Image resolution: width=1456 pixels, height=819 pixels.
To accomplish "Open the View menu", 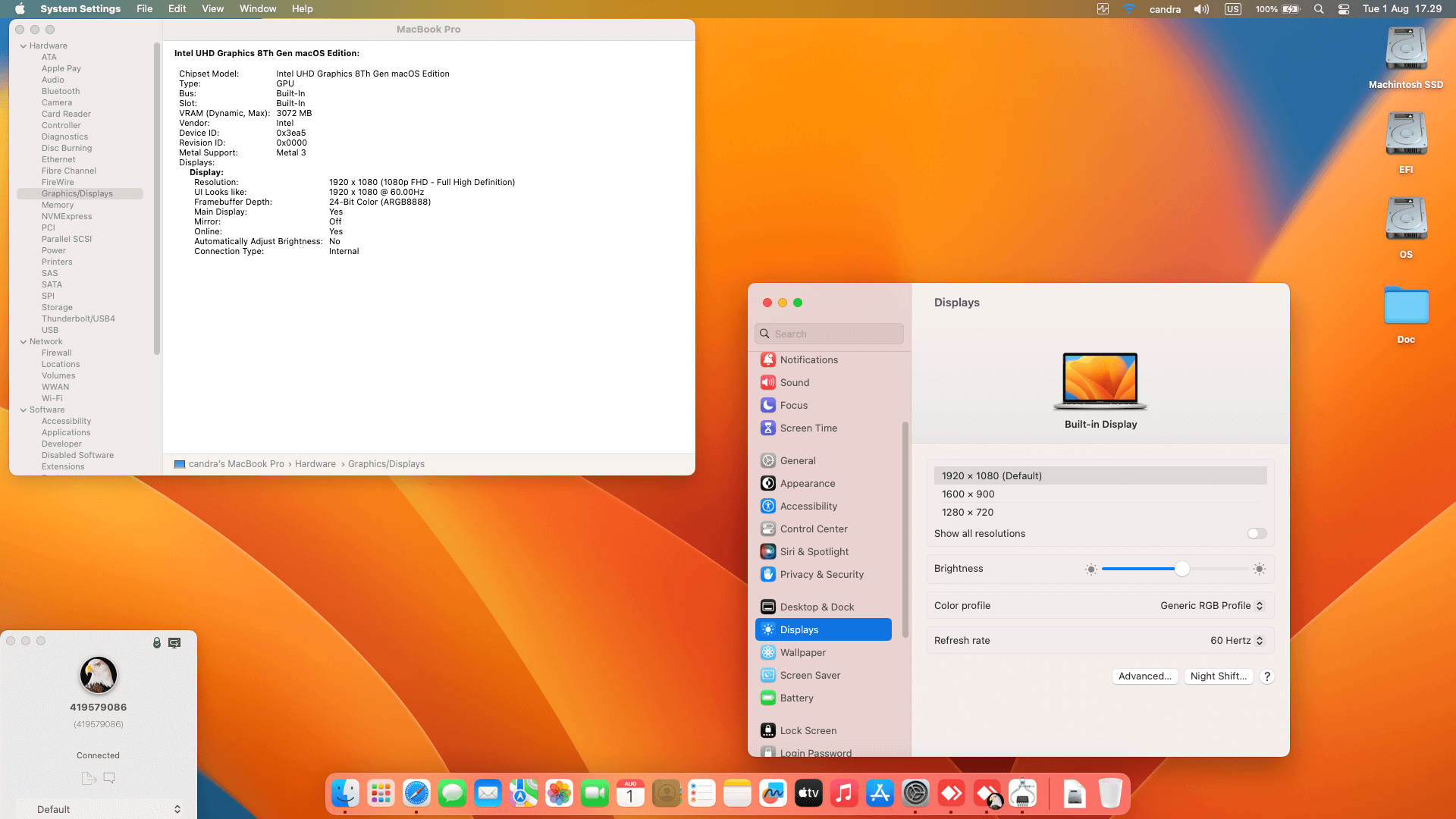I will coord(212,9).
